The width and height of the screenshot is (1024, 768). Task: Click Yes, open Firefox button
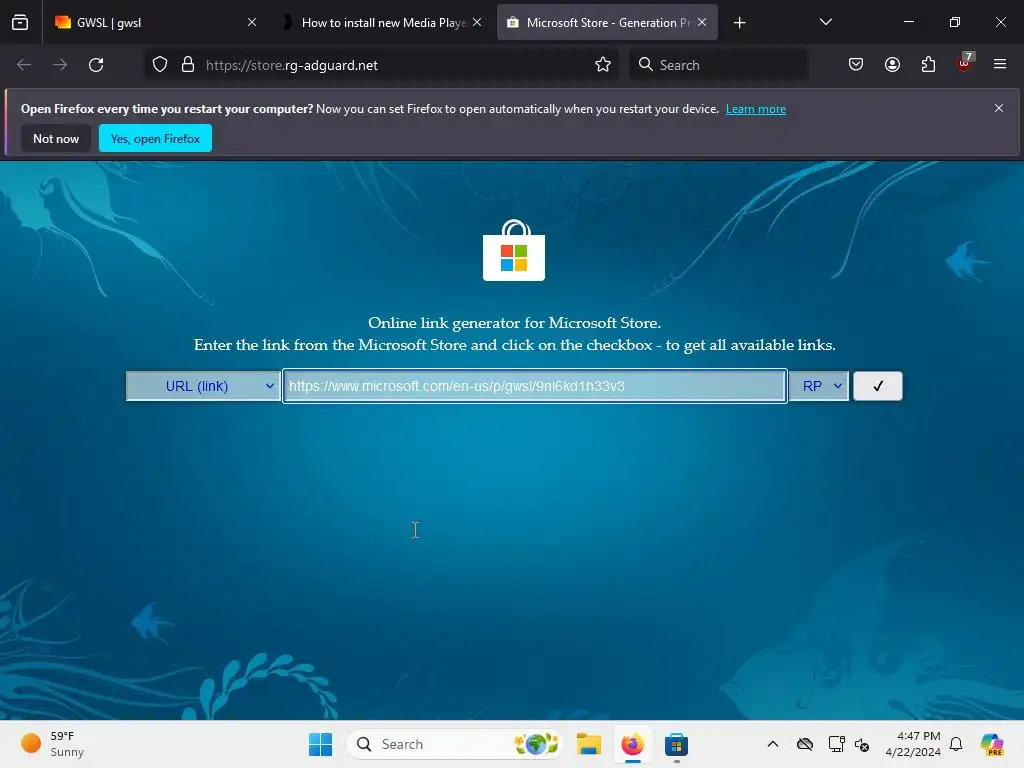[x=155, y=138]
